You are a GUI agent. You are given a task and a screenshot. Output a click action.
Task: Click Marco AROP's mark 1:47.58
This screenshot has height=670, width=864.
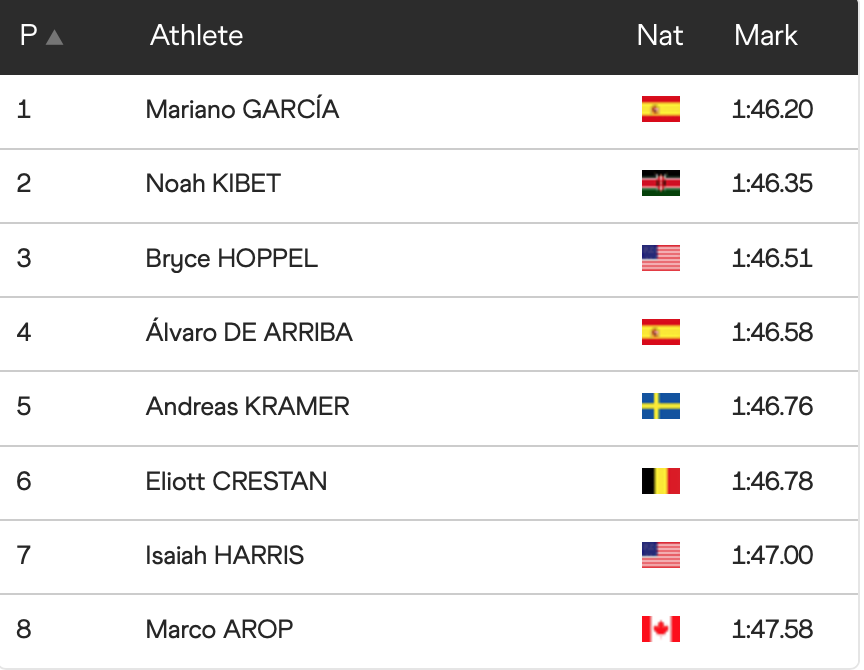click(x=772, y=629)
